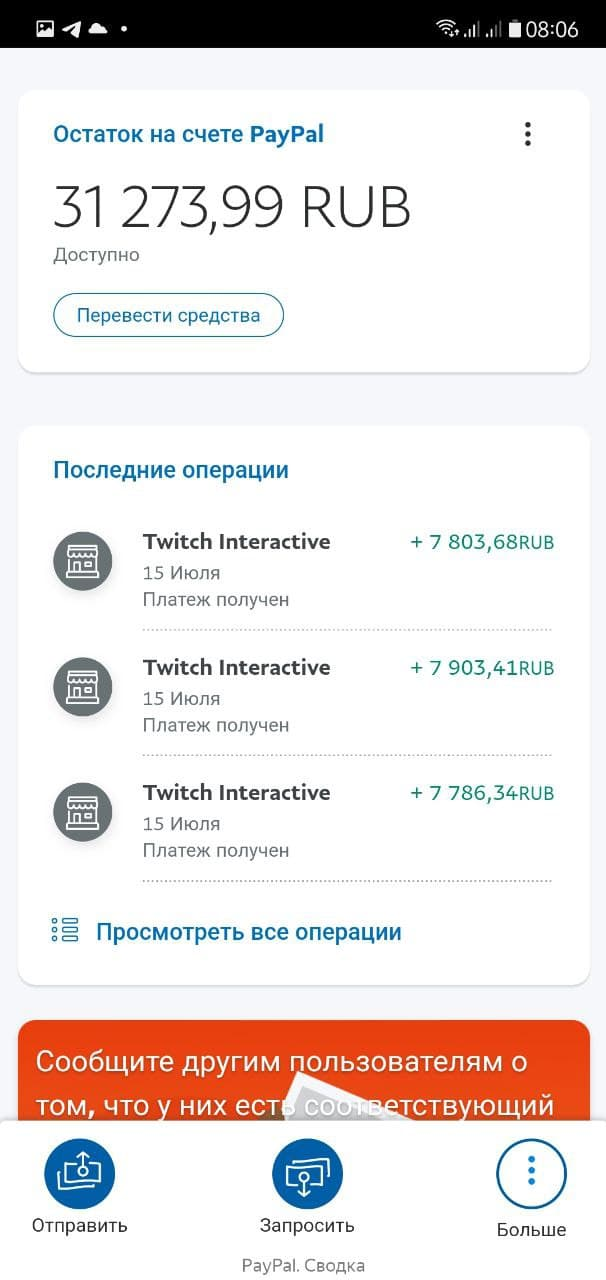Viewport: 606px width, 1280px height.
Task: Open the Twitch Interactive payment of 7 903,41 RUB
Action: 237,667
